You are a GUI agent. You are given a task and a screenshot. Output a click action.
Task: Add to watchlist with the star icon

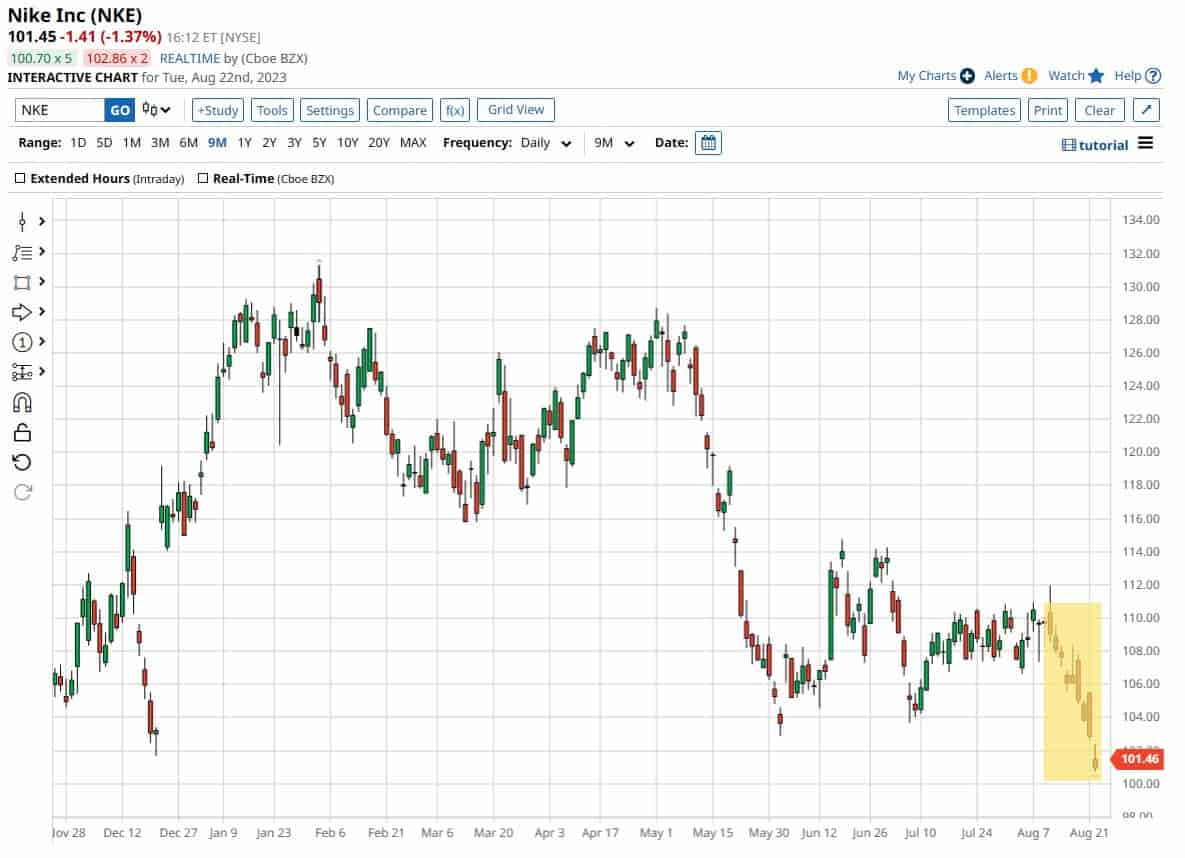pos(1095,76)
